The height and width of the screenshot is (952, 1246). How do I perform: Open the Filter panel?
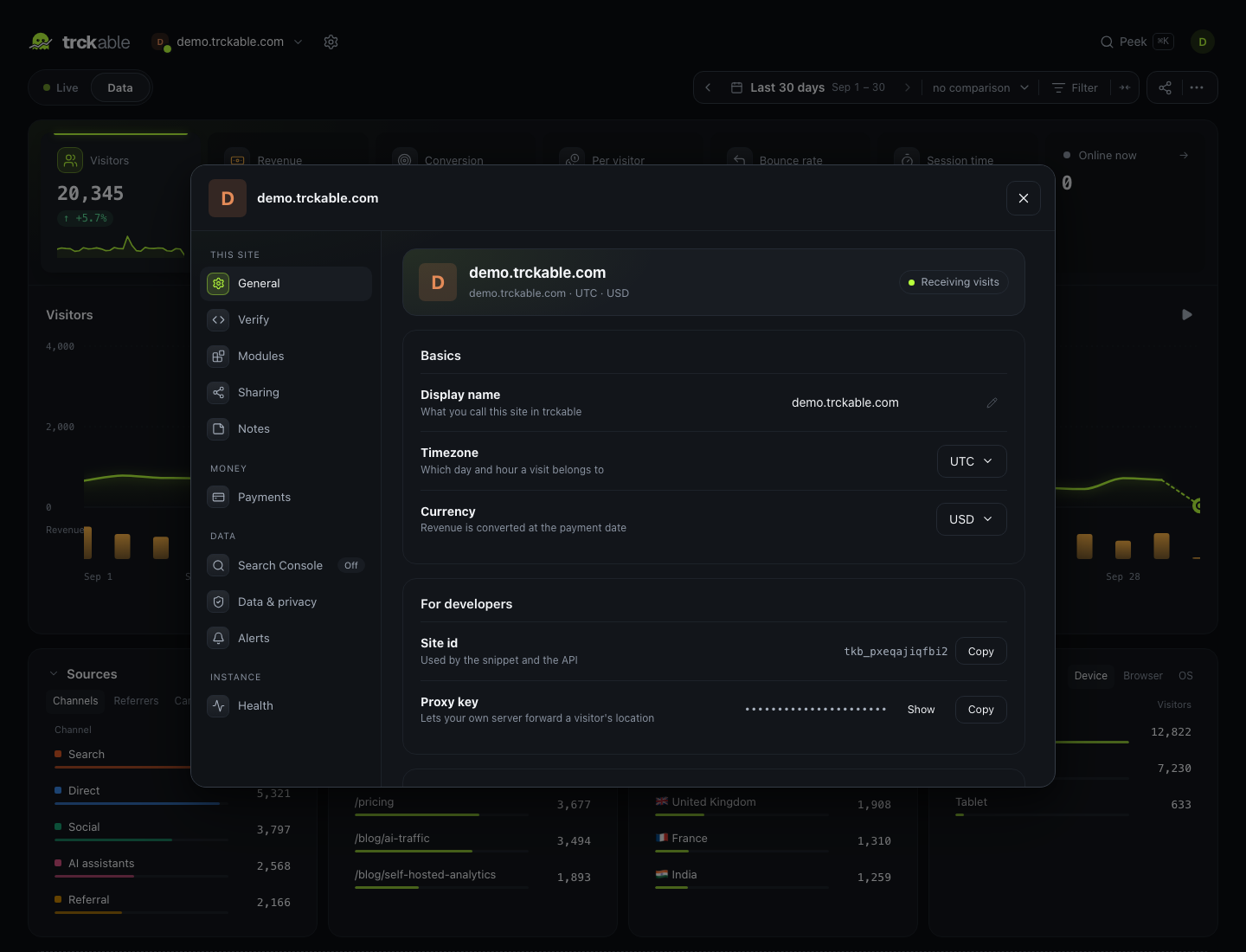pos(1075,87)
